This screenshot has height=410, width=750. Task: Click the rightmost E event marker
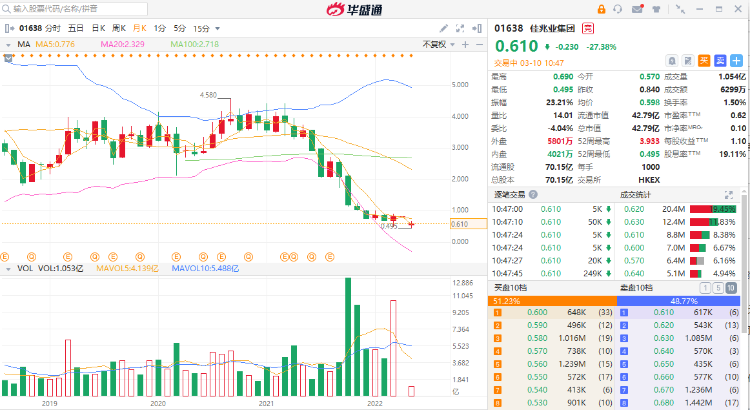(x=330, y=257)
